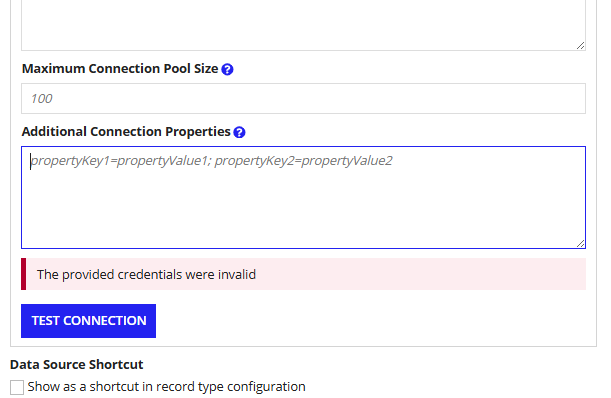
Task: Click the 'Data Source Shortcut' heading
Action: click(x=77, y=364)
